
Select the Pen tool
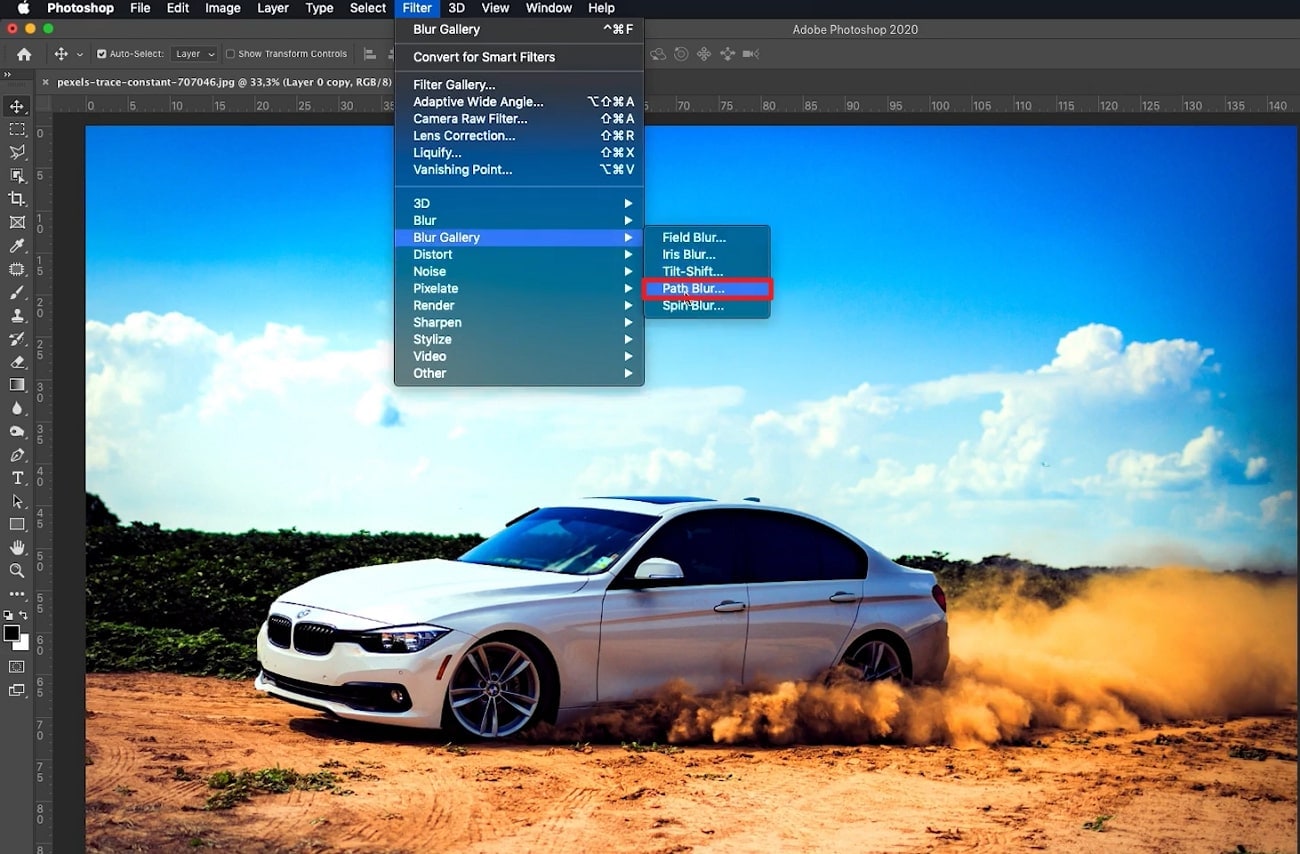coord(17,455)
